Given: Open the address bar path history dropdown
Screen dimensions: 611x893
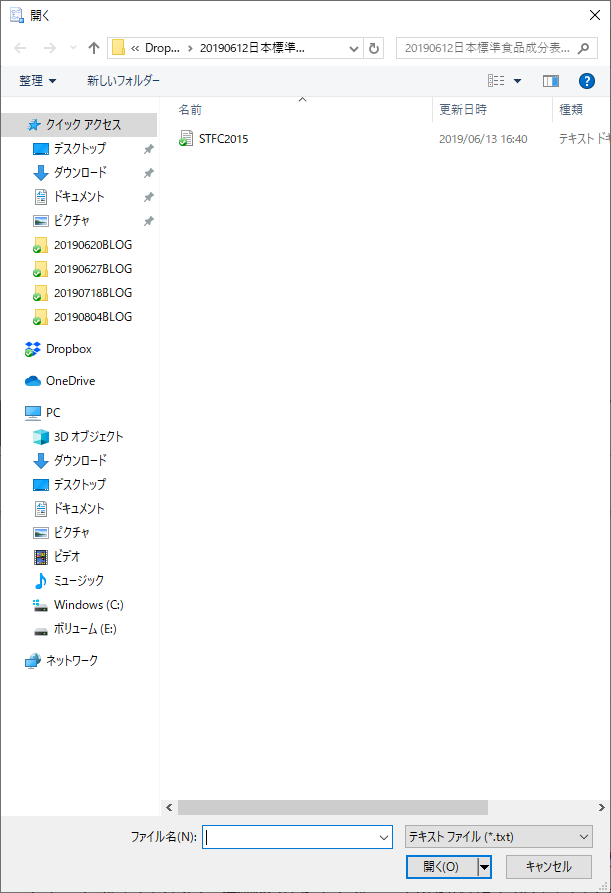Looking at the screenshot, I should [354, 48].
